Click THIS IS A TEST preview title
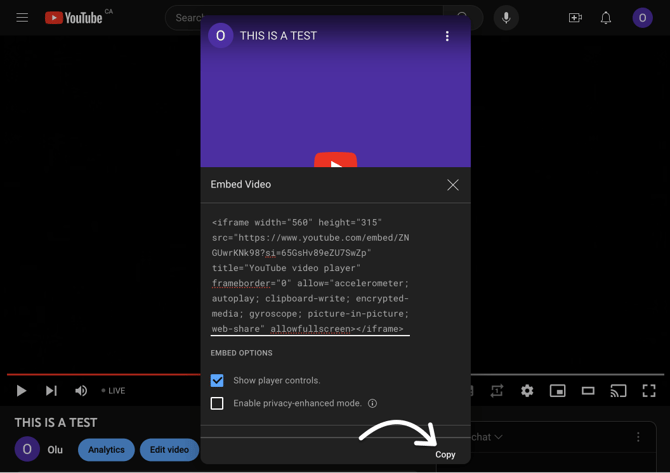 pos(278,36)
